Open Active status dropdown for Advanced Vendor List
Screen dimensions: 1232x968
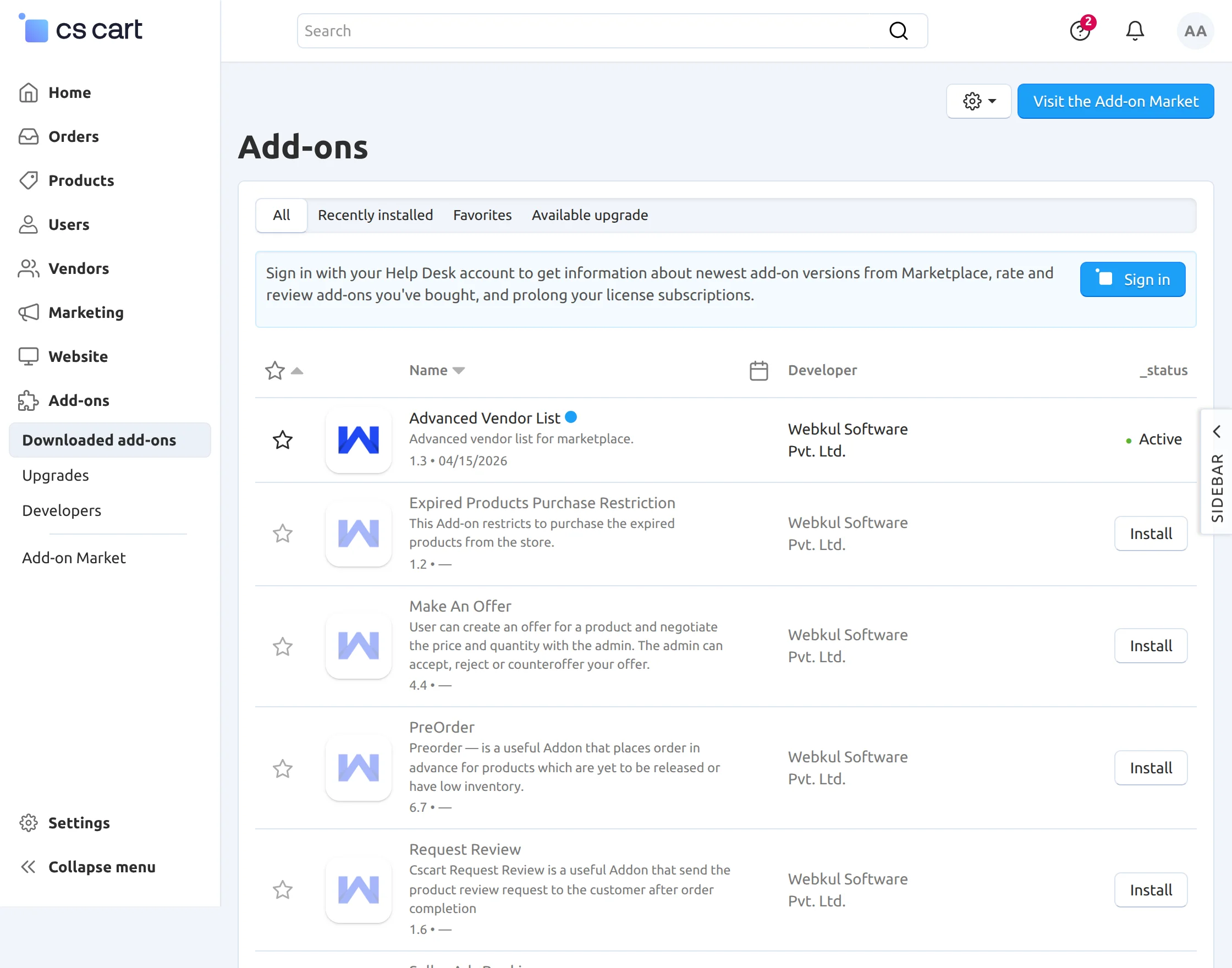point(1154,439)
